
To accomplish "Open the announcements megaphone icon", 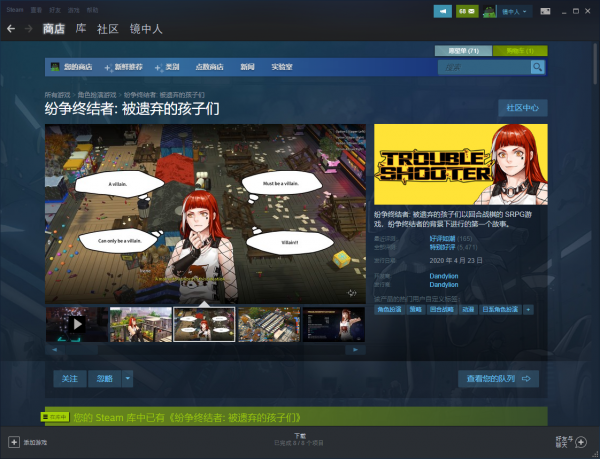I will 443,11.
